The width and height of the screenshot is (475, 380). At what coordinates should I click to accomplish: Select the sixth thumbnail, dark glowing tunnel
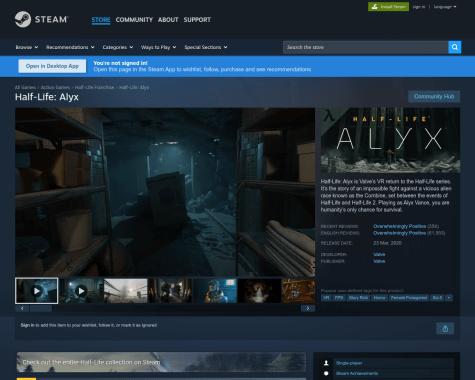click(x=260, y=291)
